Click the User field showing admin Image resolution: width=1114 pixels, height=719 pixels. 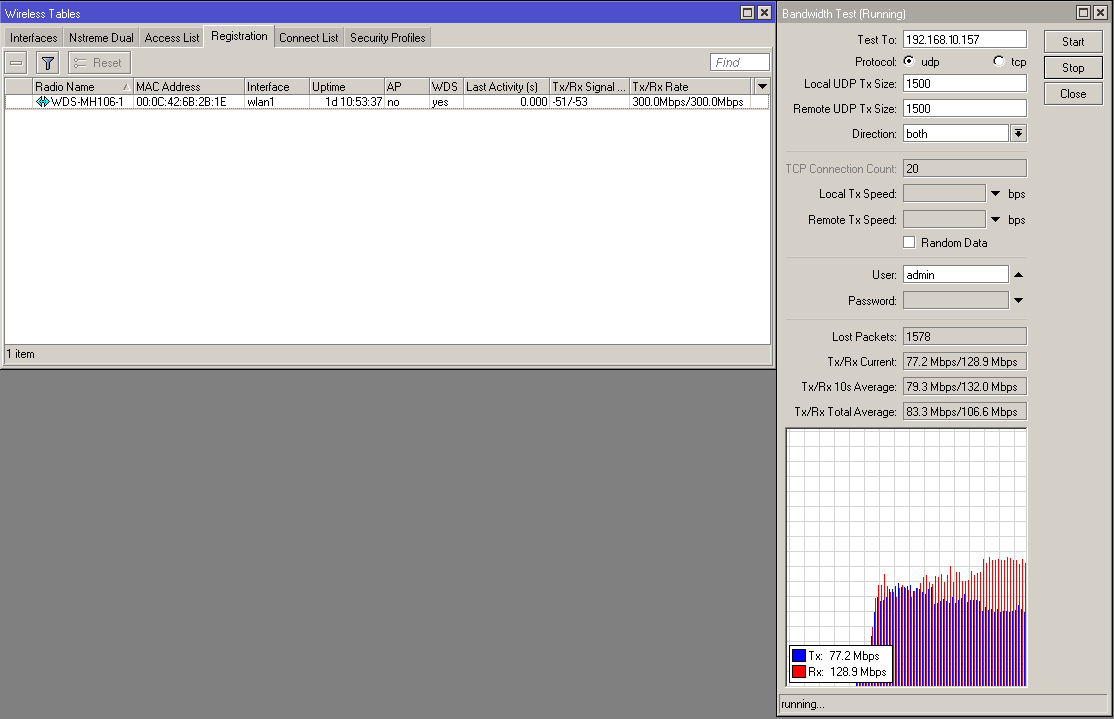(956, 275)
